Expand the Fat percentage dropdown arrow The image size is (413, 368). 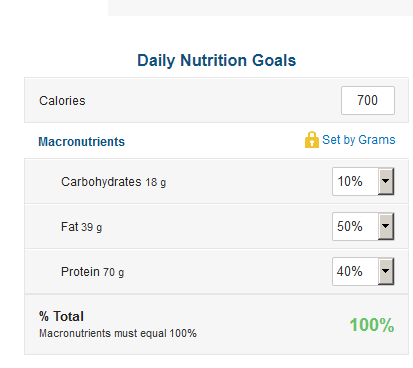(386, 226)
